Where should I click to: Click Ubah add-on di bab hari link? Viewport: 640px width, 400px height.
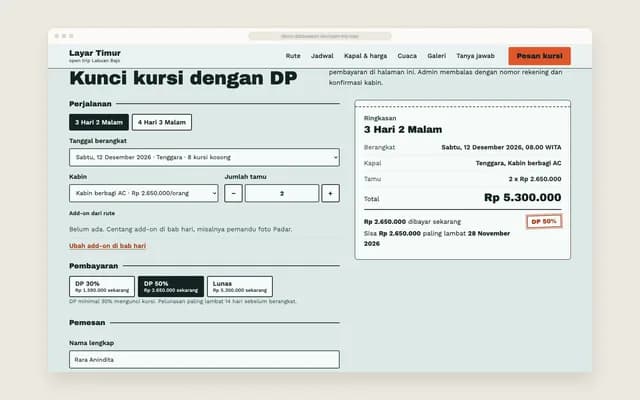point(107,246)
